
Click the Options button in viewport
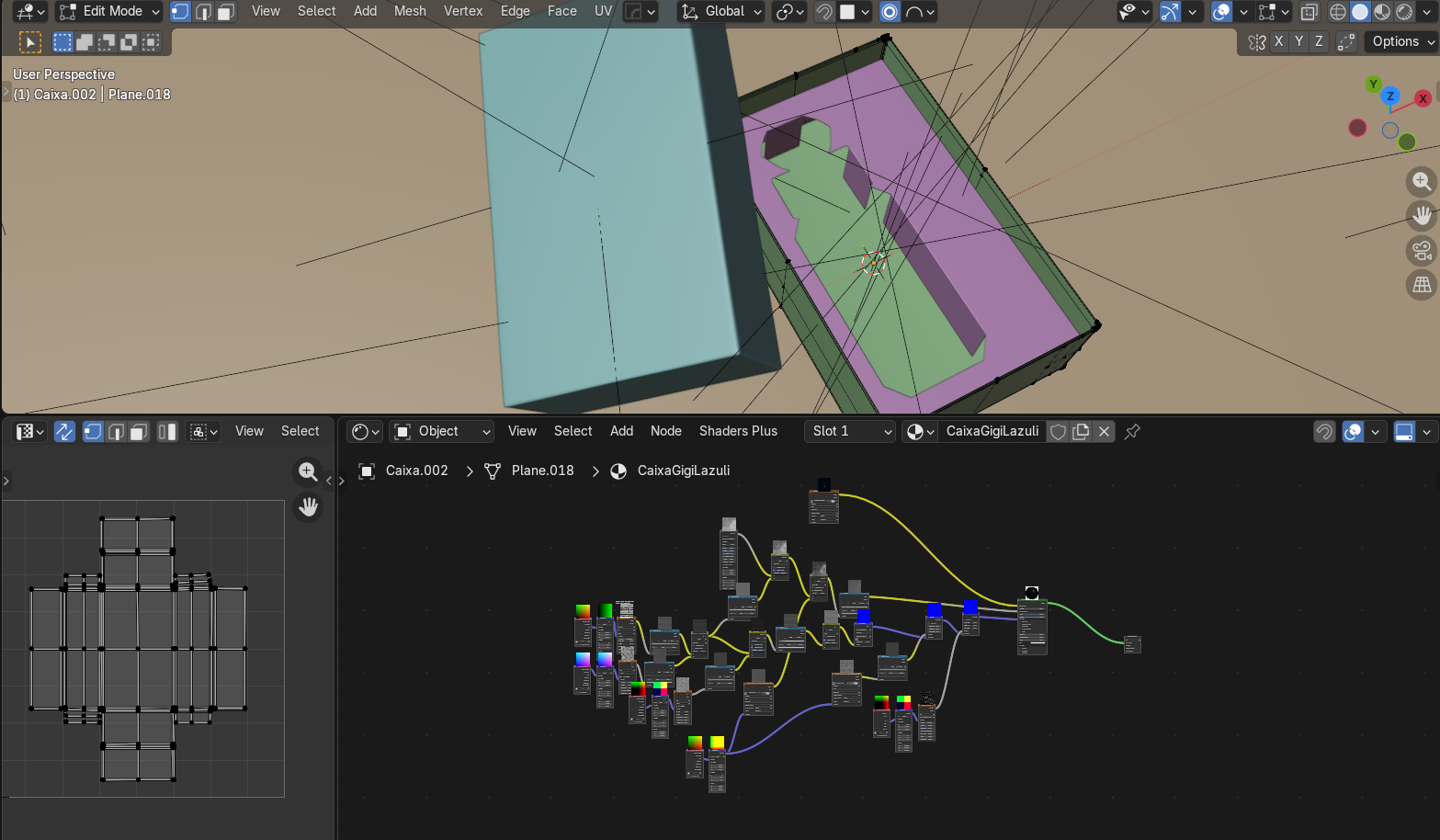[1400, 41]
